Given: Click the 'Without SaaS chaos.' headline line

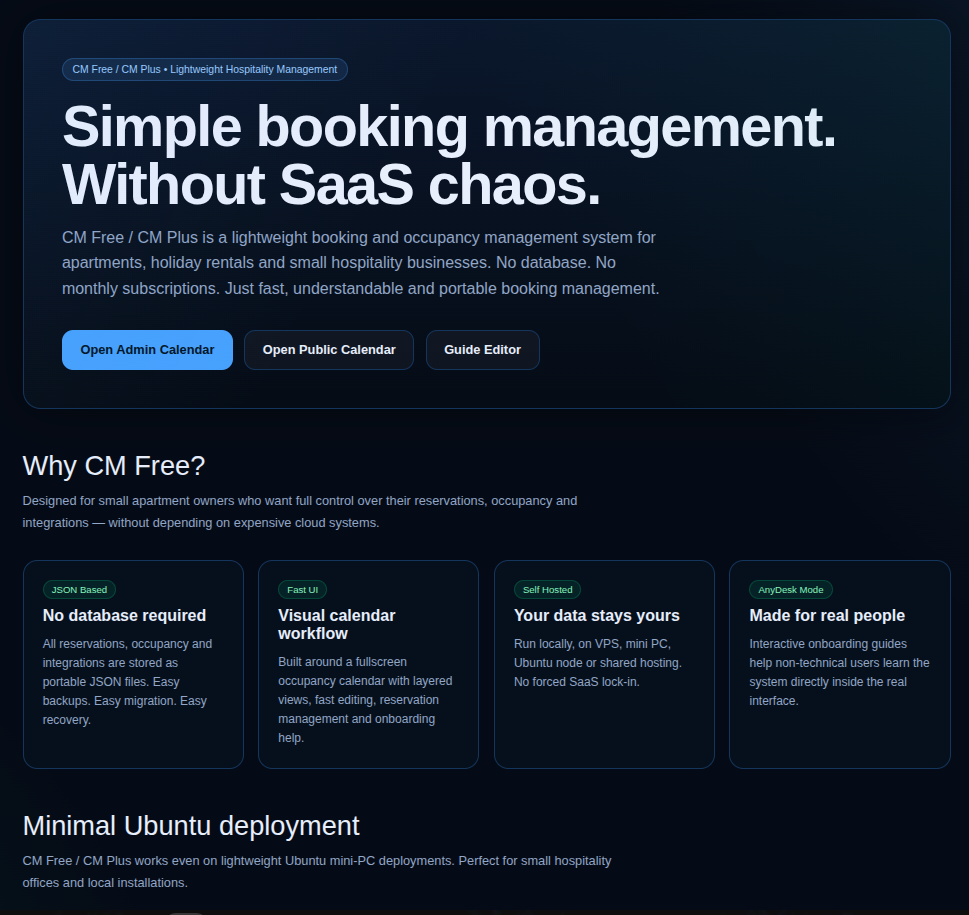Looking at the screenshot, I should point(331,184).
